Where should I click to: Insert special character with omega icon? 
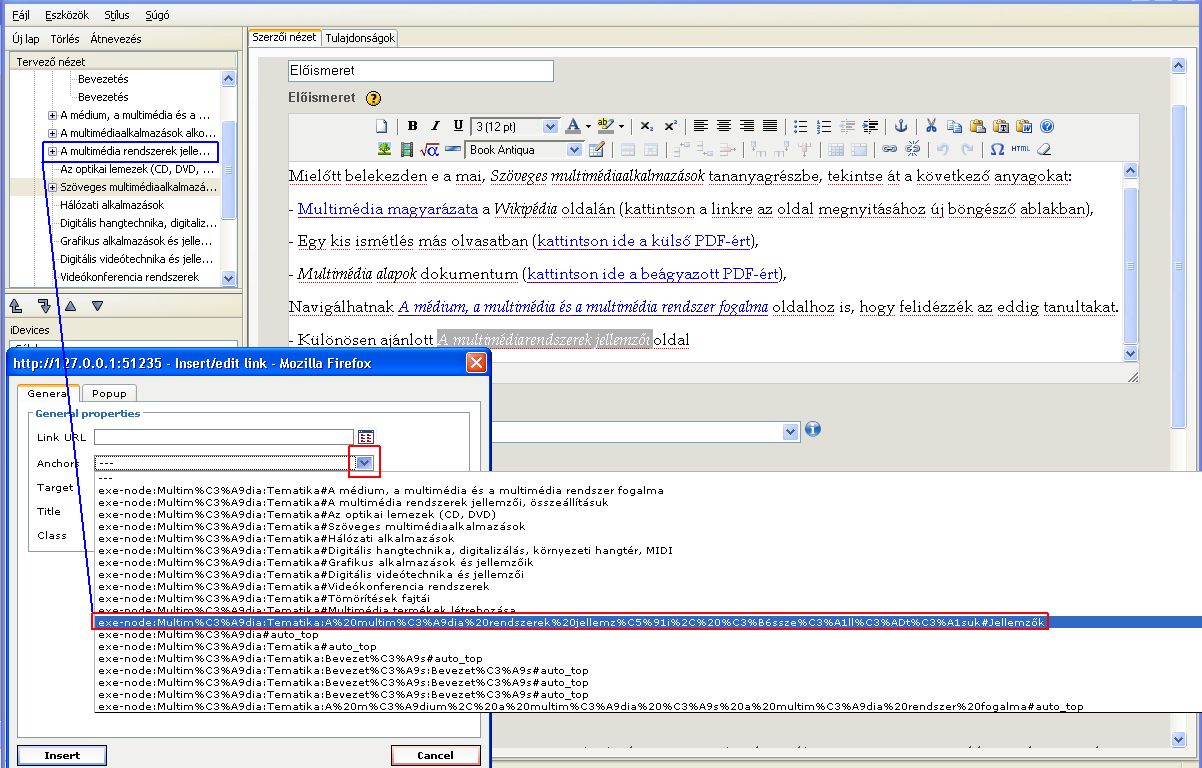click(997, 150)
